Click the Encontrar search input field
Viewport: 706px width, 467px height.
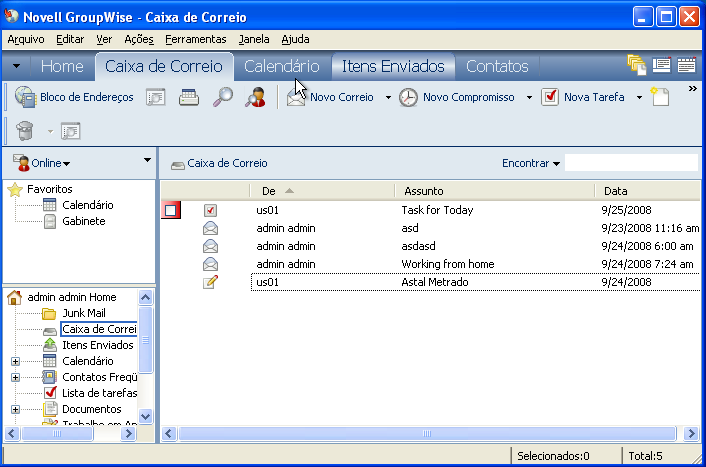point(630,163)
